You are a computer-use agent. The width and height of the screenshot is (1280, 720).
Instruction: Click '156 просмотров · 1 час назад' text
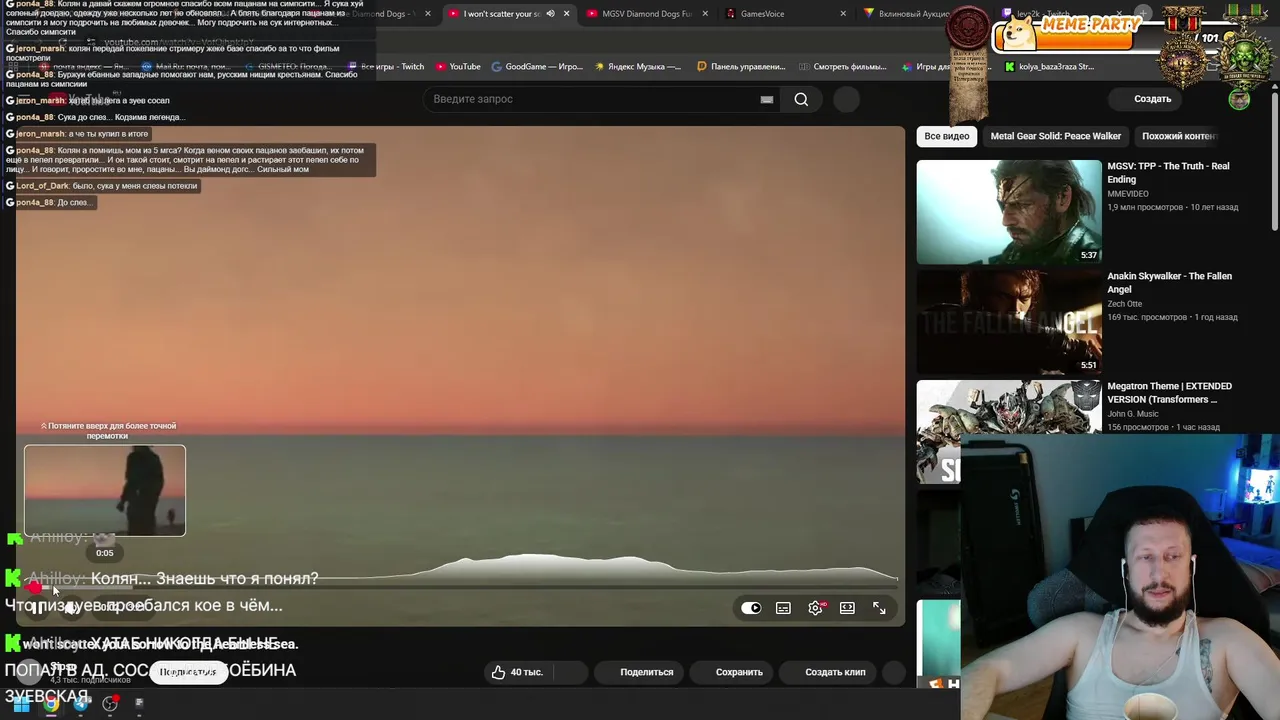tap(1163, 427)
